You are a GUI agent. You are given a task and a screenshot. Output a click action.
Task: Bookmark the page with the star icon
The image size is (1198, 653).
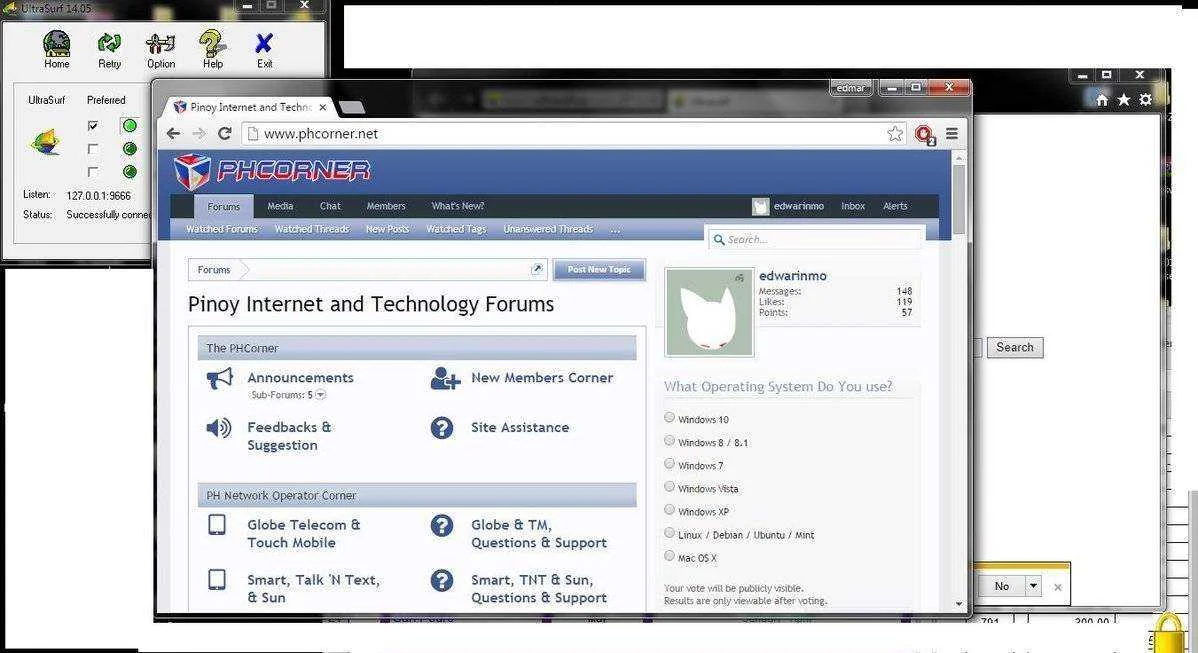[x=895, y=134]
